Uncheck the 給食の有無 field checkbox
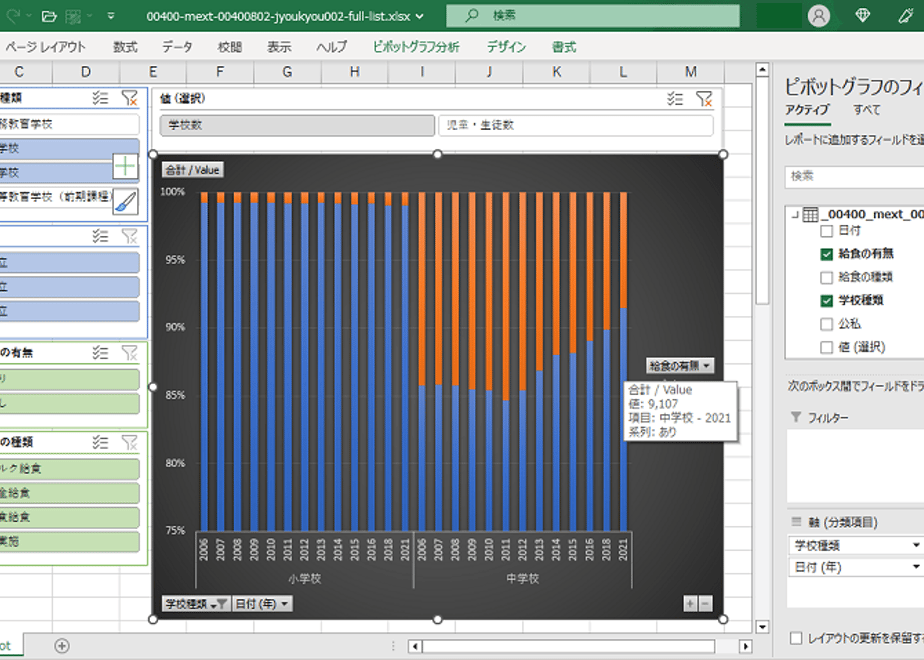Image resolution: width=924 pixels, height=660 pixels. pyautogui.click(x=826, y=254)
